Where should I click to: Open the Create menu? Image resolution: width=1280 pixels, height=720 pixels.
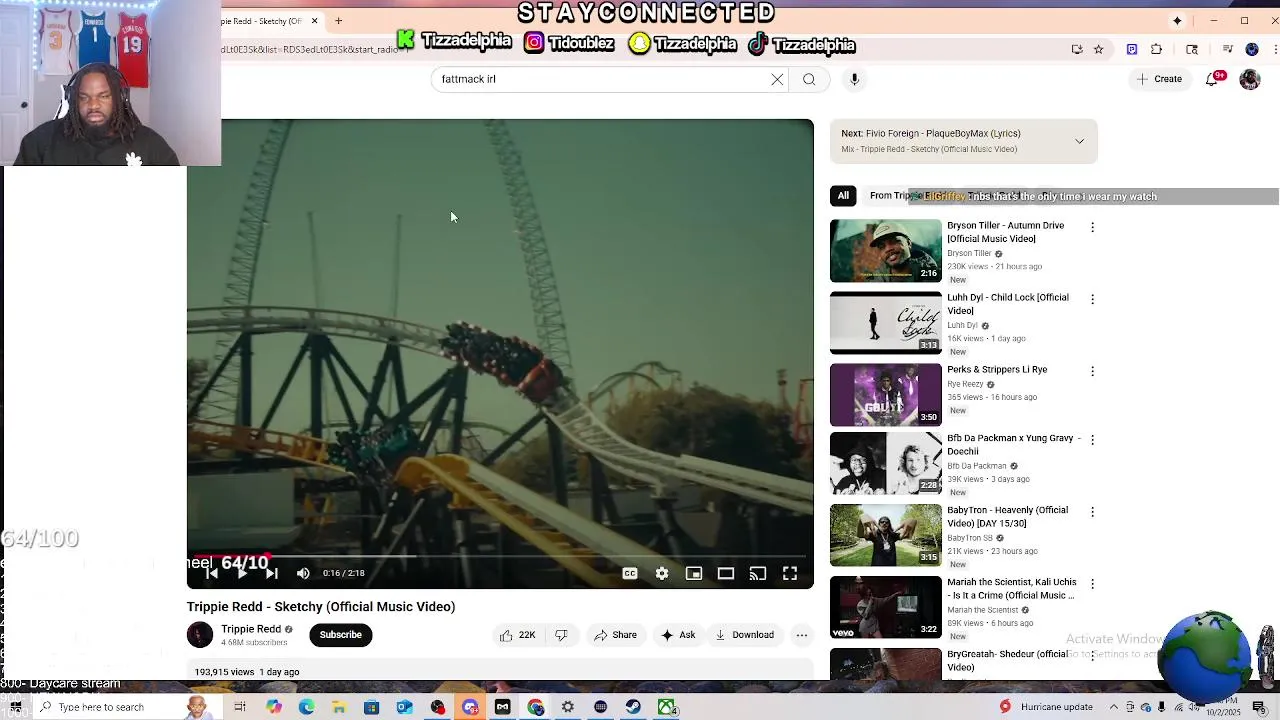(x=1159, y=79)
